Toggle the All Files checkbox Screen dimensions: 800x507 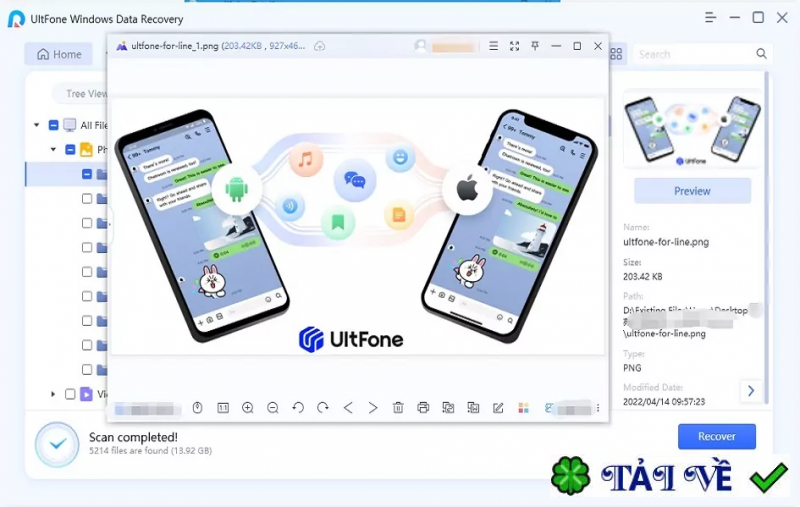(x=54, y=125)
